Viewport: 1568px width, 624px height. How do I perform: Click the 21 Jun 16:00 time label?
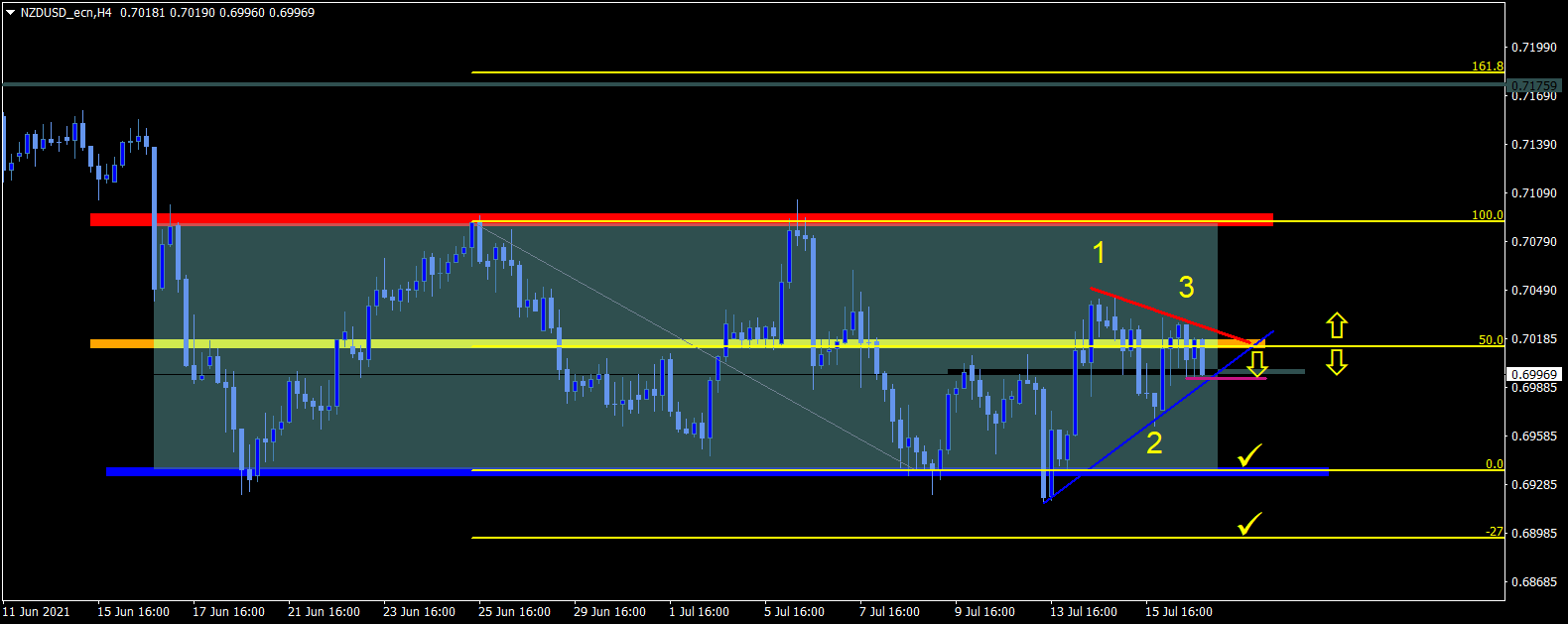324,611
